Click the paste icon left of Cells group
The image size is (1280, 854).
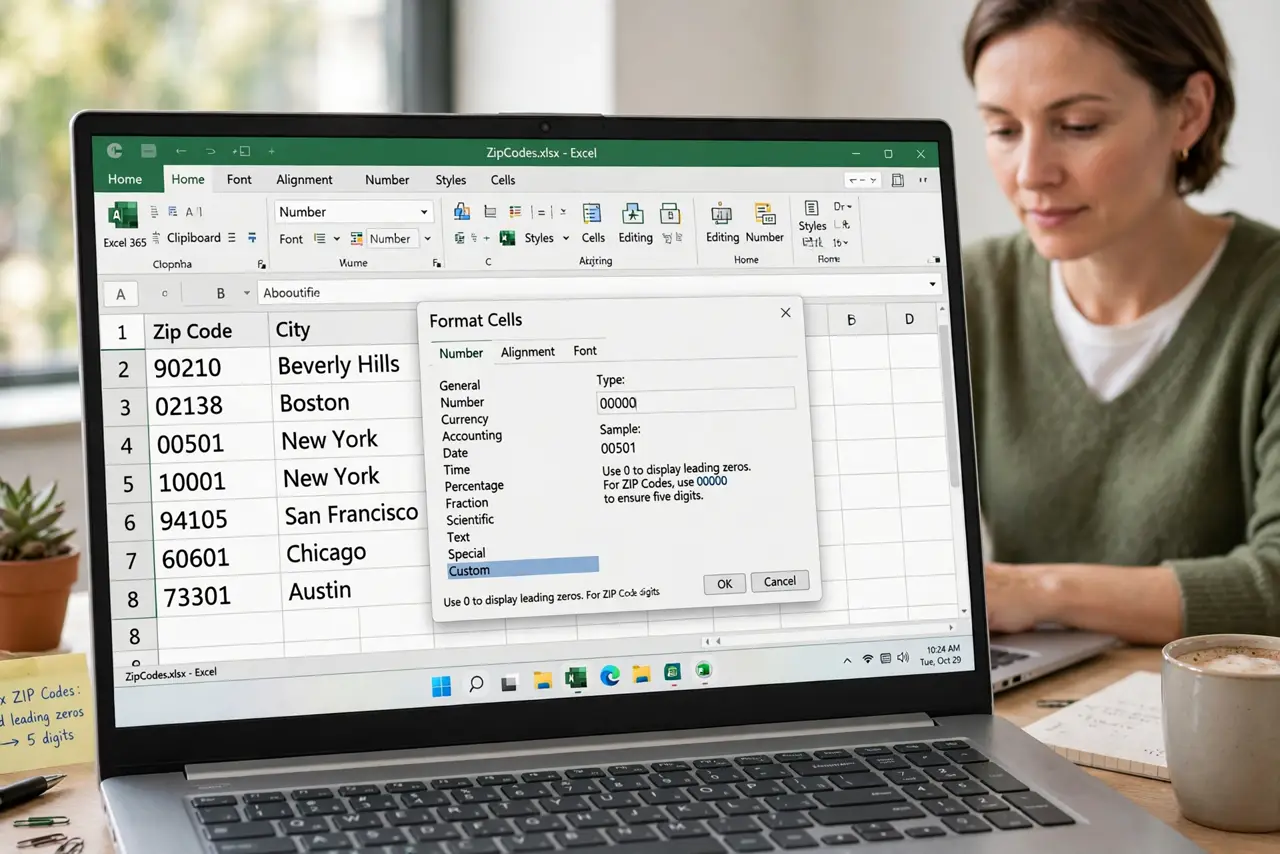coord(462,211)
